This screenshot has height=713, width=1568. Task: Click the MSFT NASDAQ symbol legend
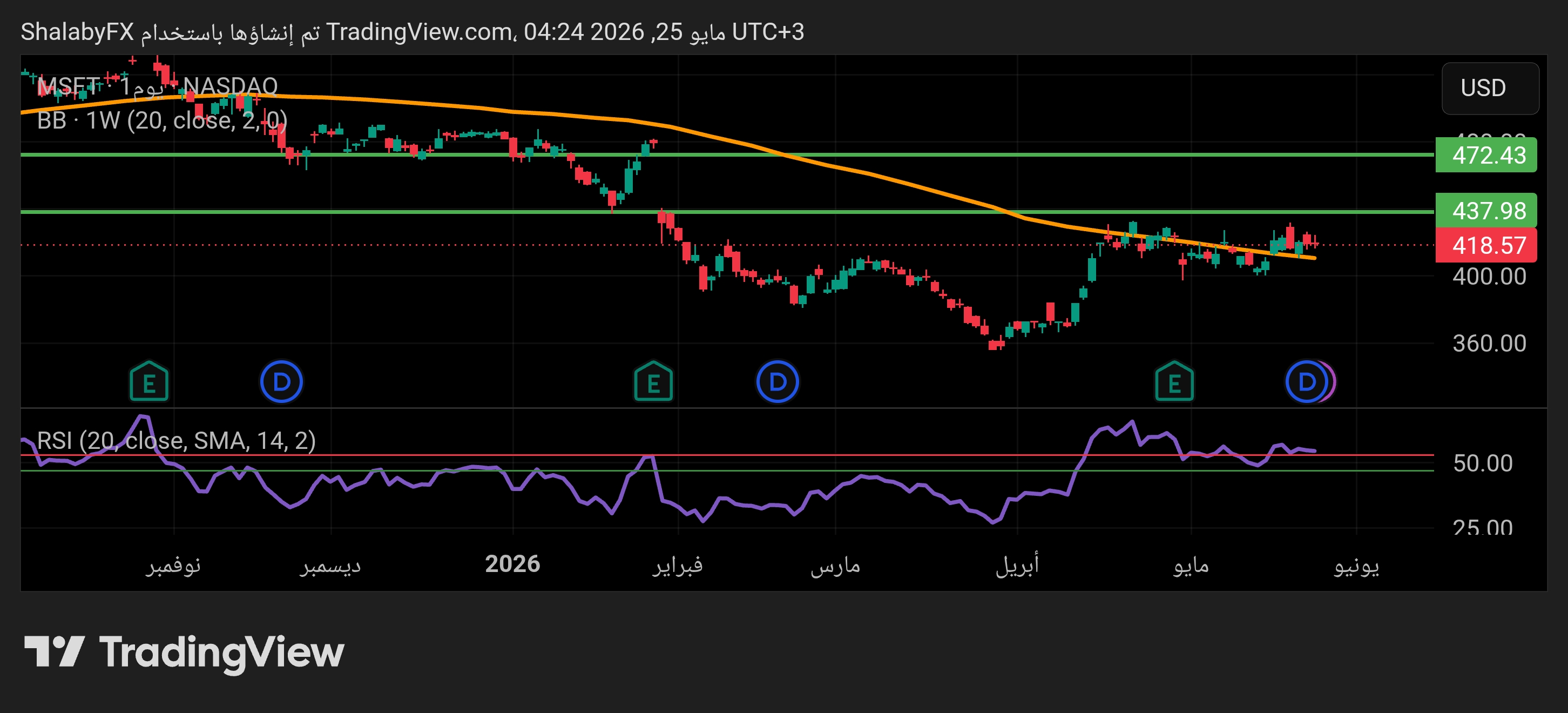[158, 86]
